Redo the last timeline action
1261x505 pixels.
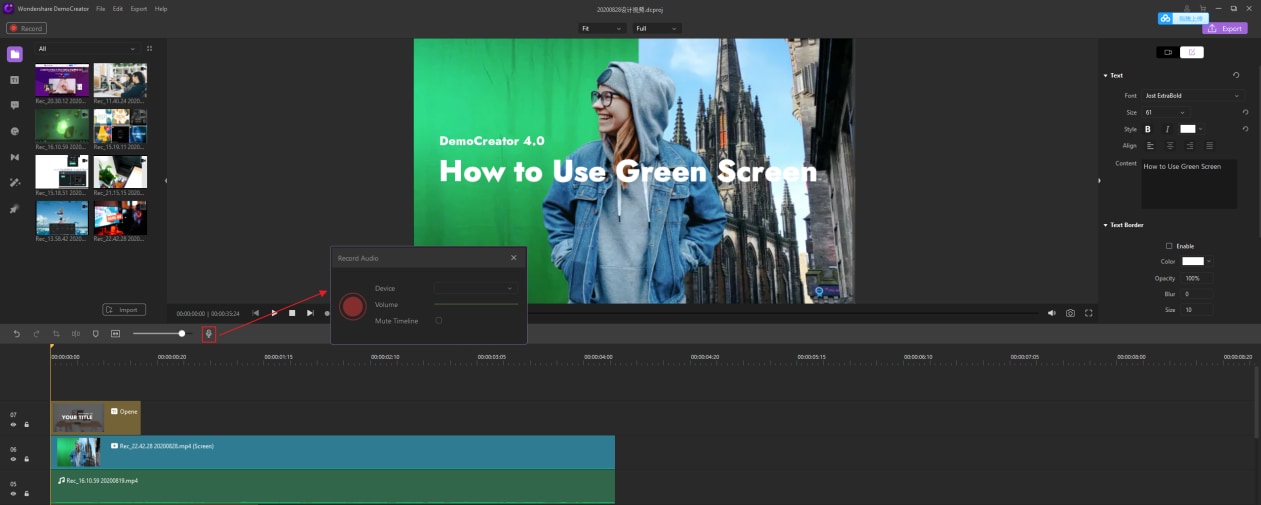[36, 333]
